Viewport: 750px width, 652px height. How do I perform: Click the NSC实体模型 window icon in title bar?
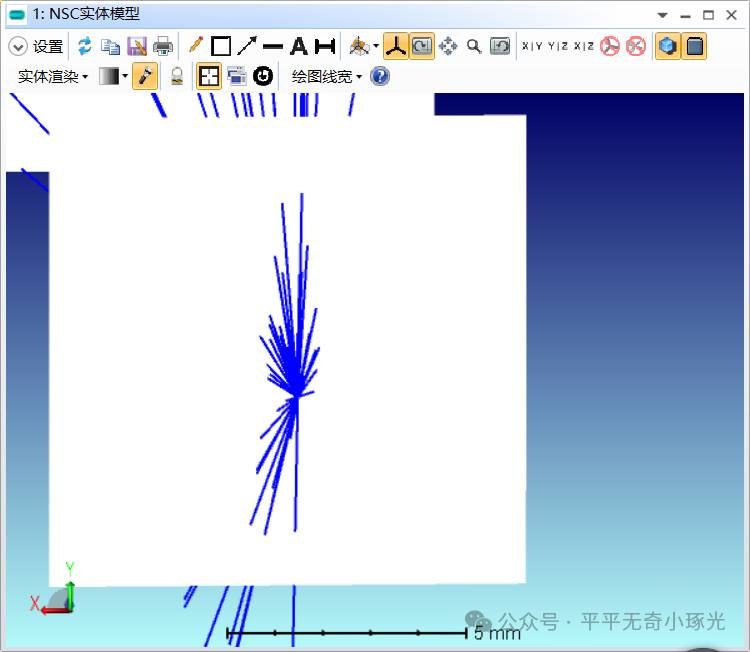click(17, 15)
